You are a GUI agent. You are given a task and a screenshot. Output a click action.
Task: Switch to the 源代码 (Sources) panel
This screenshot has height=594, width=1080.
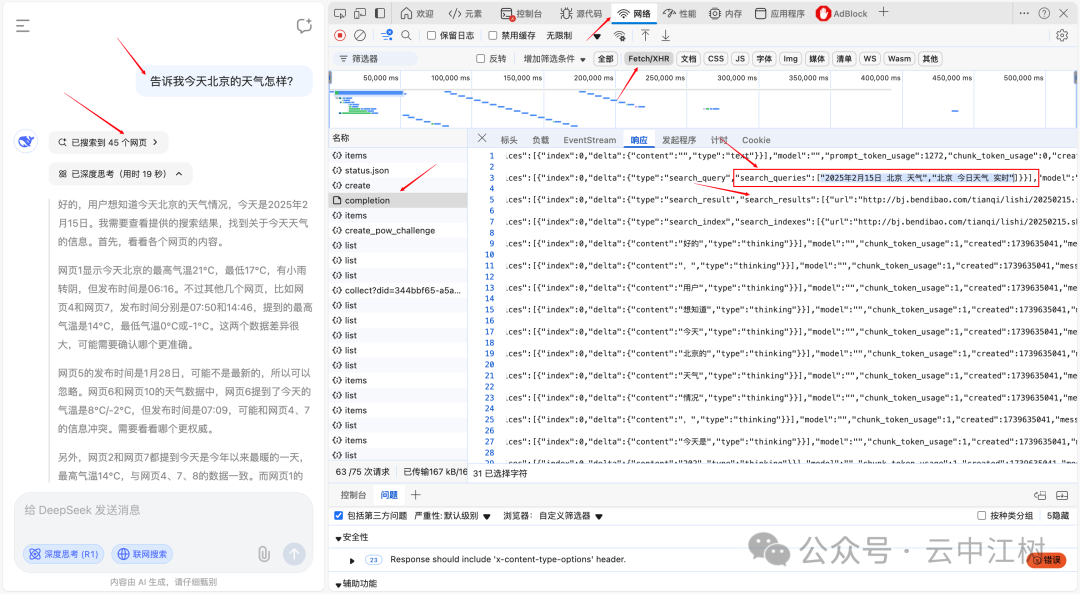point(581,13)
